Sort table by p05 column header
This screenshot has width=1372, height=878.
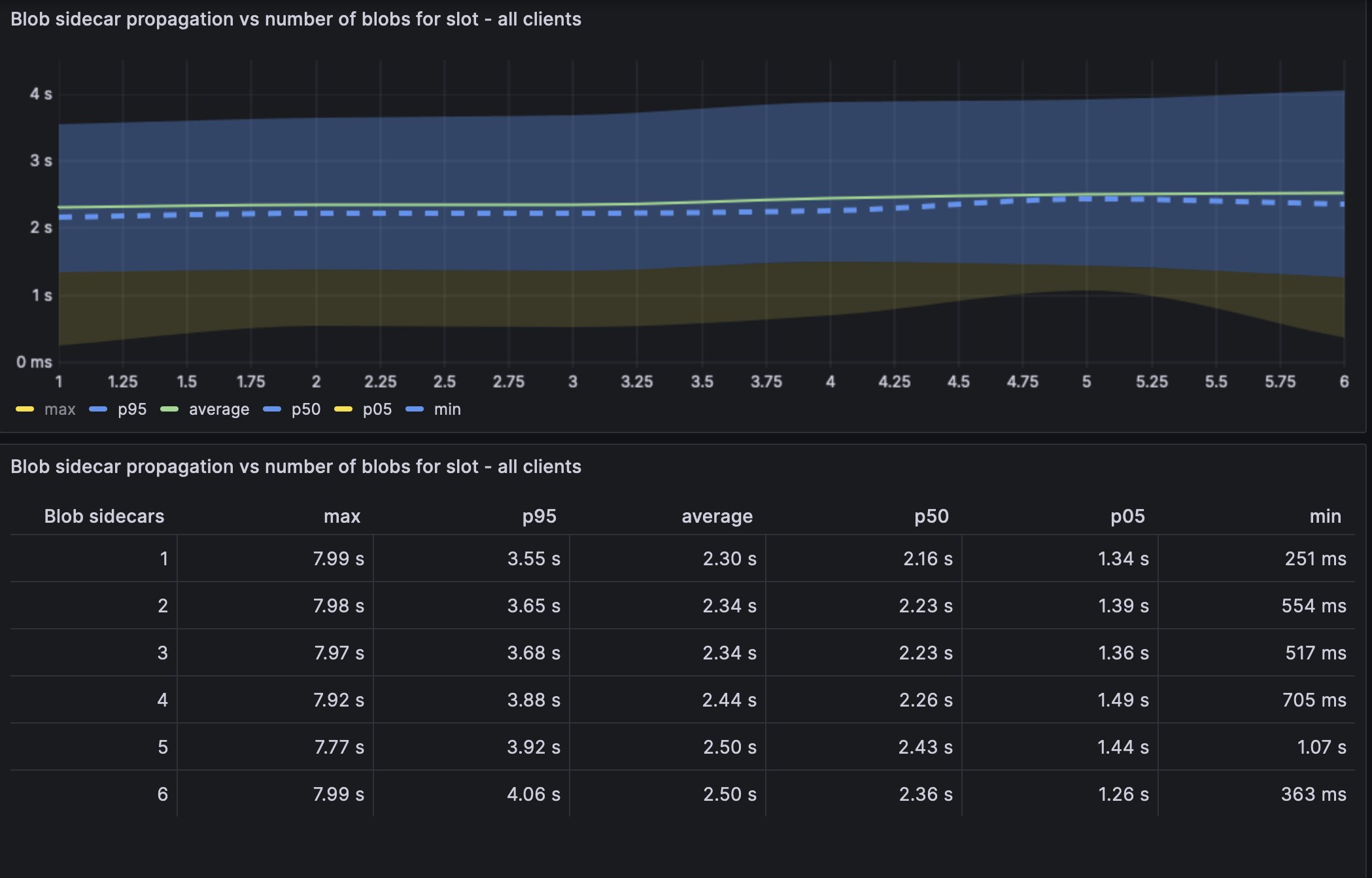1127,516
